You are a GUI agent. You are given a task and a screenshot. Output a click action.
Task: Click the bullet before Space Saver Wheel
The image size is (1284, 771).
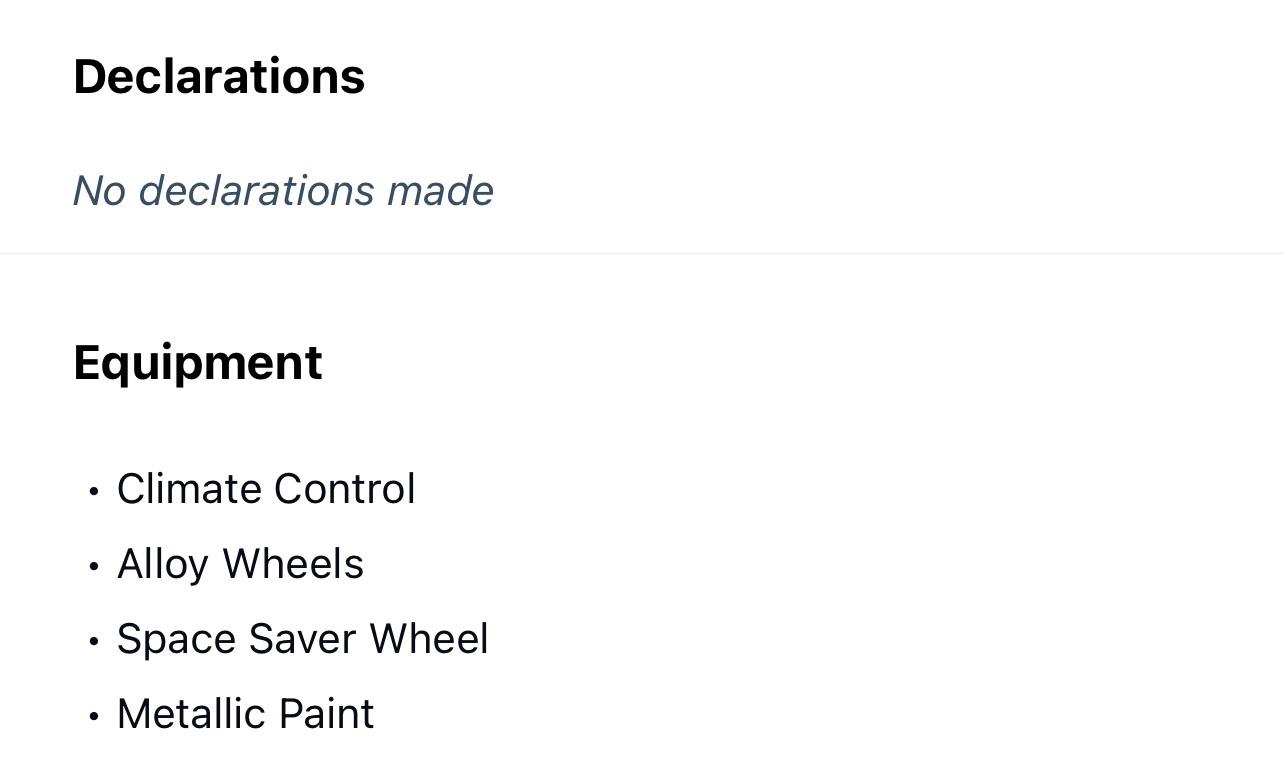(94, 641)
